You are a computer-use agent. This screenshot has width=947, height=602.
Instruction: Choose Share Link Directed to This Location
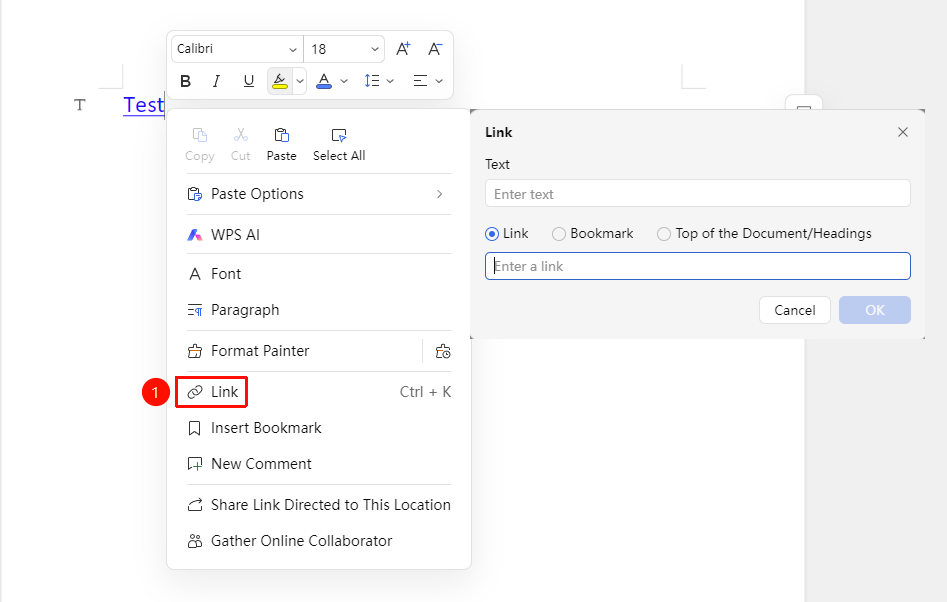coord(318,505)
